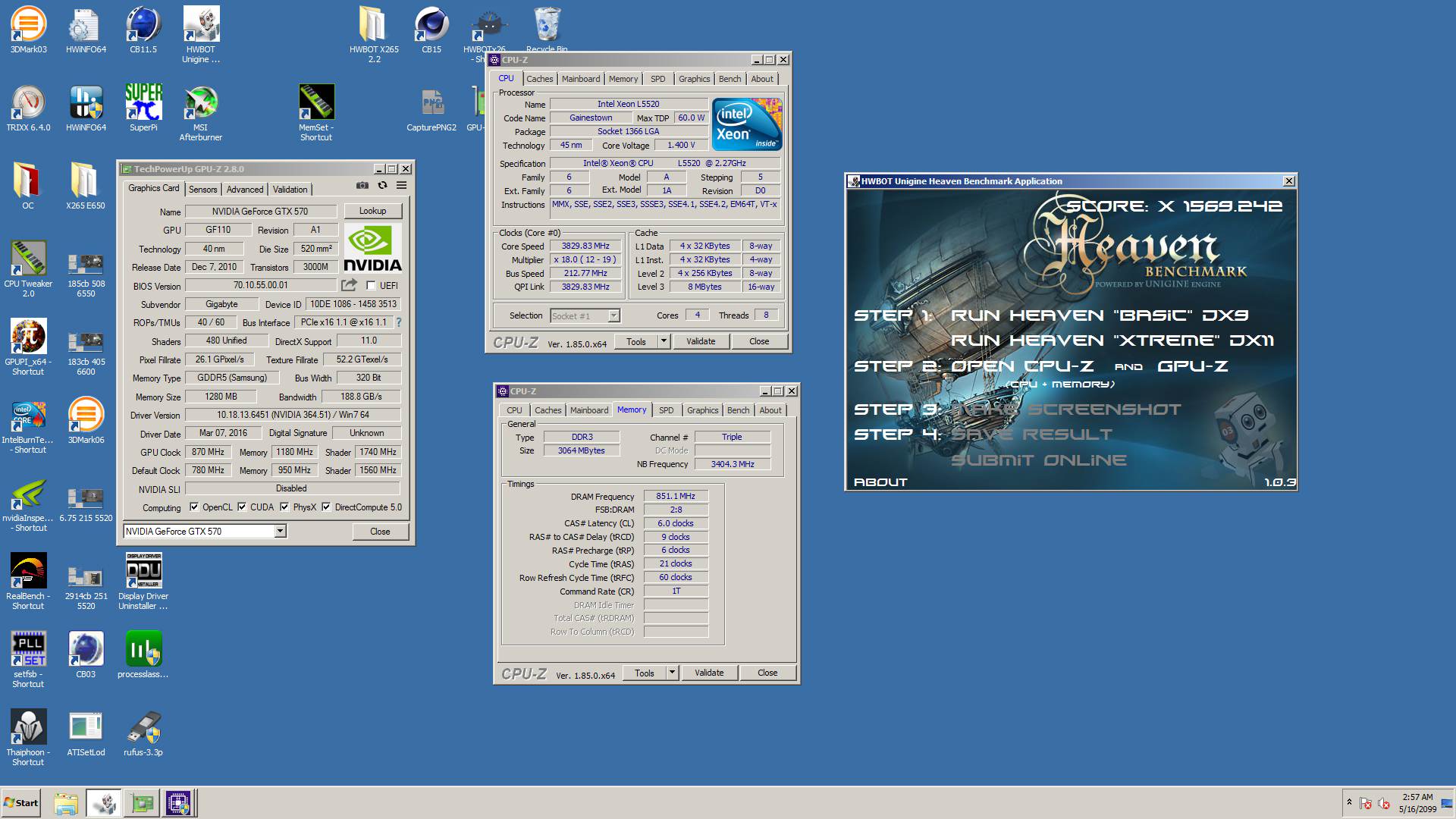The width and height of the screenshot is (1456, 819).
Task: Toggle the OpenCL checkbox
Action: (x=194, y=507)
